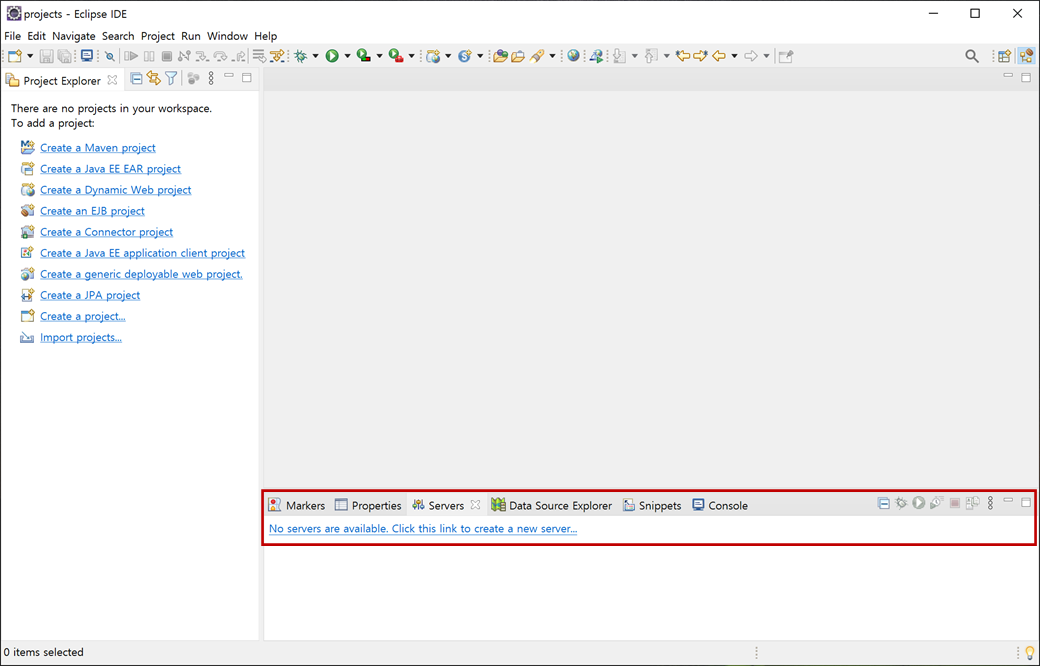Click the Back navigation arrow icon
1040x666 pixels.
719,56
